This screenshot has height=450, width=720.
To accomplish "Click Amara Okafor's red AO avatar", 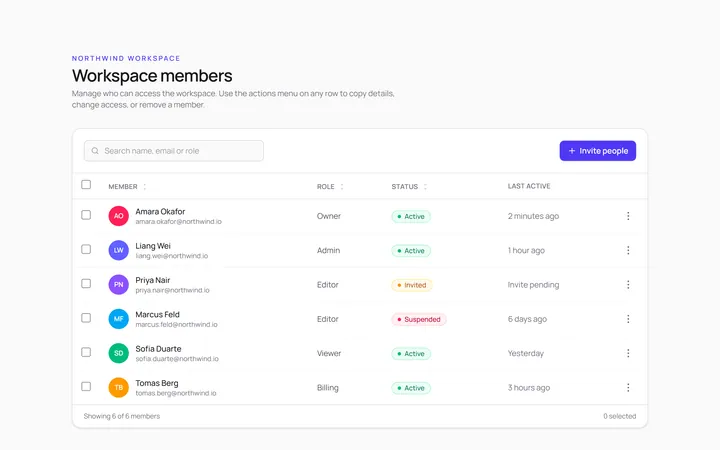I will tap(118, 216).
